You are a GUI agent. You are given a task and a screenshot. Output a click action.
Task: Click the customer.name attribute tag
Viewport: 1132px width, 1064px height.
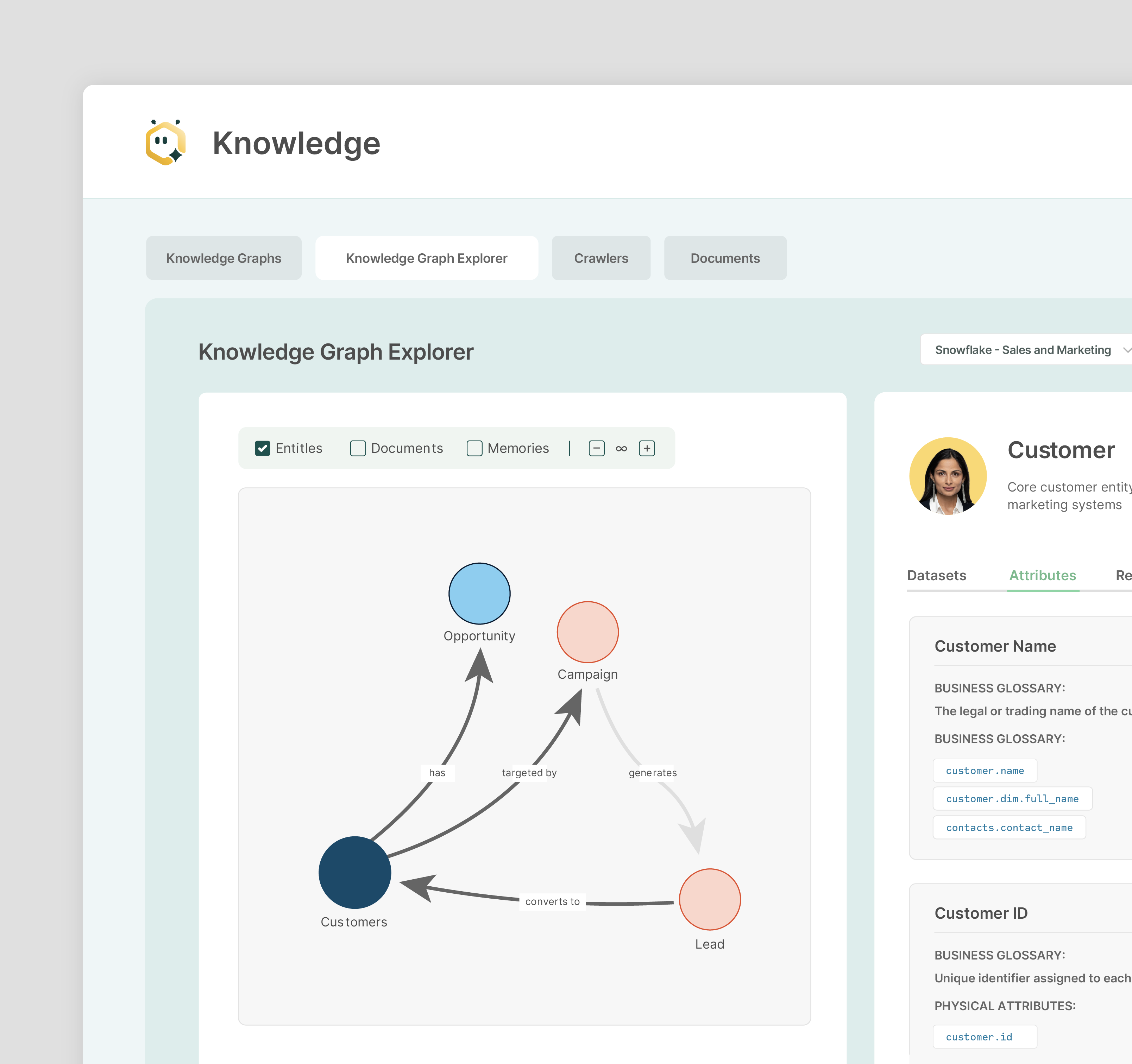click(x=985, y=771)
